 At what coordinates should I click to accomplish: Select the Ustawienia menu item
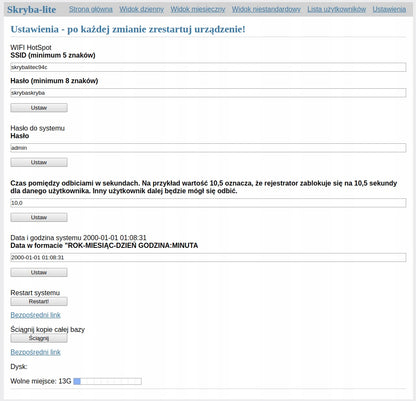389,9
